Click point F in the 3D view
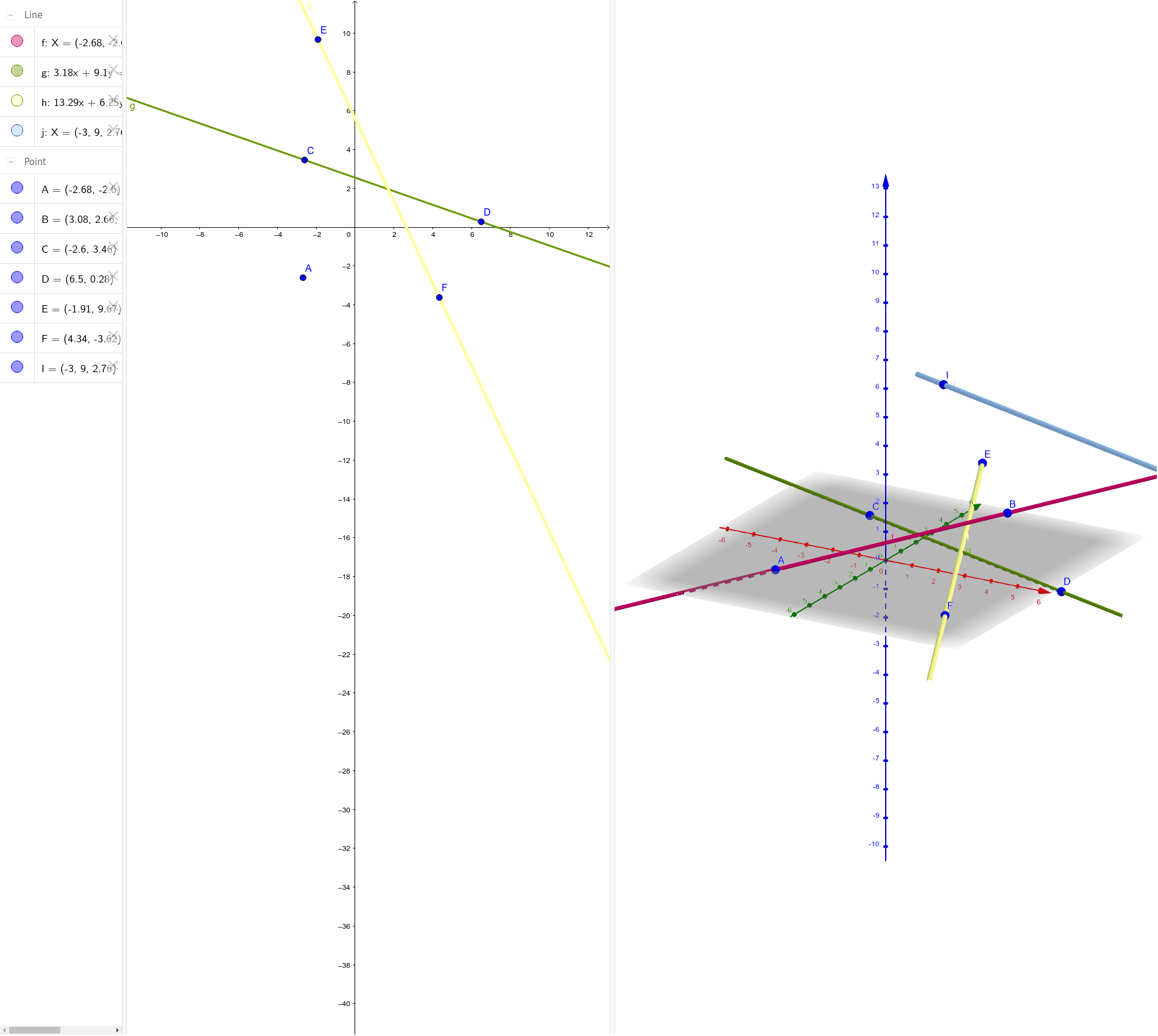The image size is (1158, 1036). coord(945,615)
